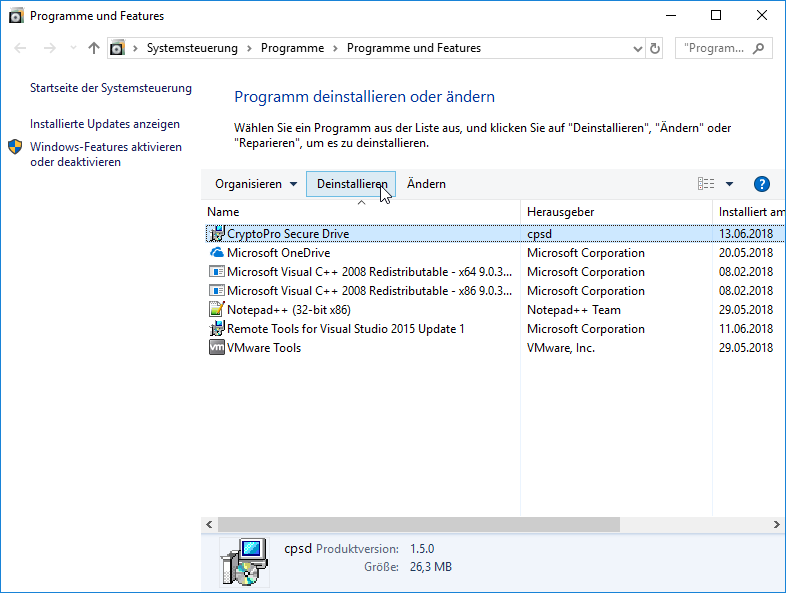
Task: Click the VMware, Inc. publisher cell
Action: 560,348
